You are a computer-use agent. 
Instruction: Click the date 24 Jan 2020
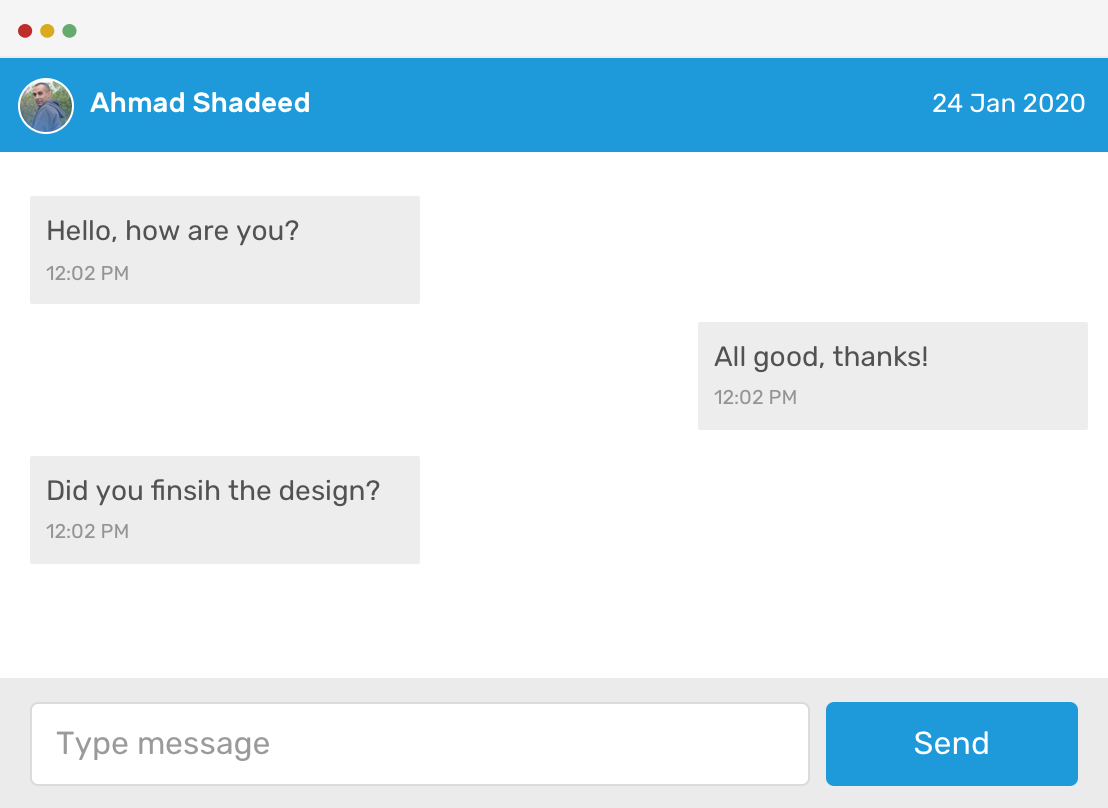point(1008,103)
